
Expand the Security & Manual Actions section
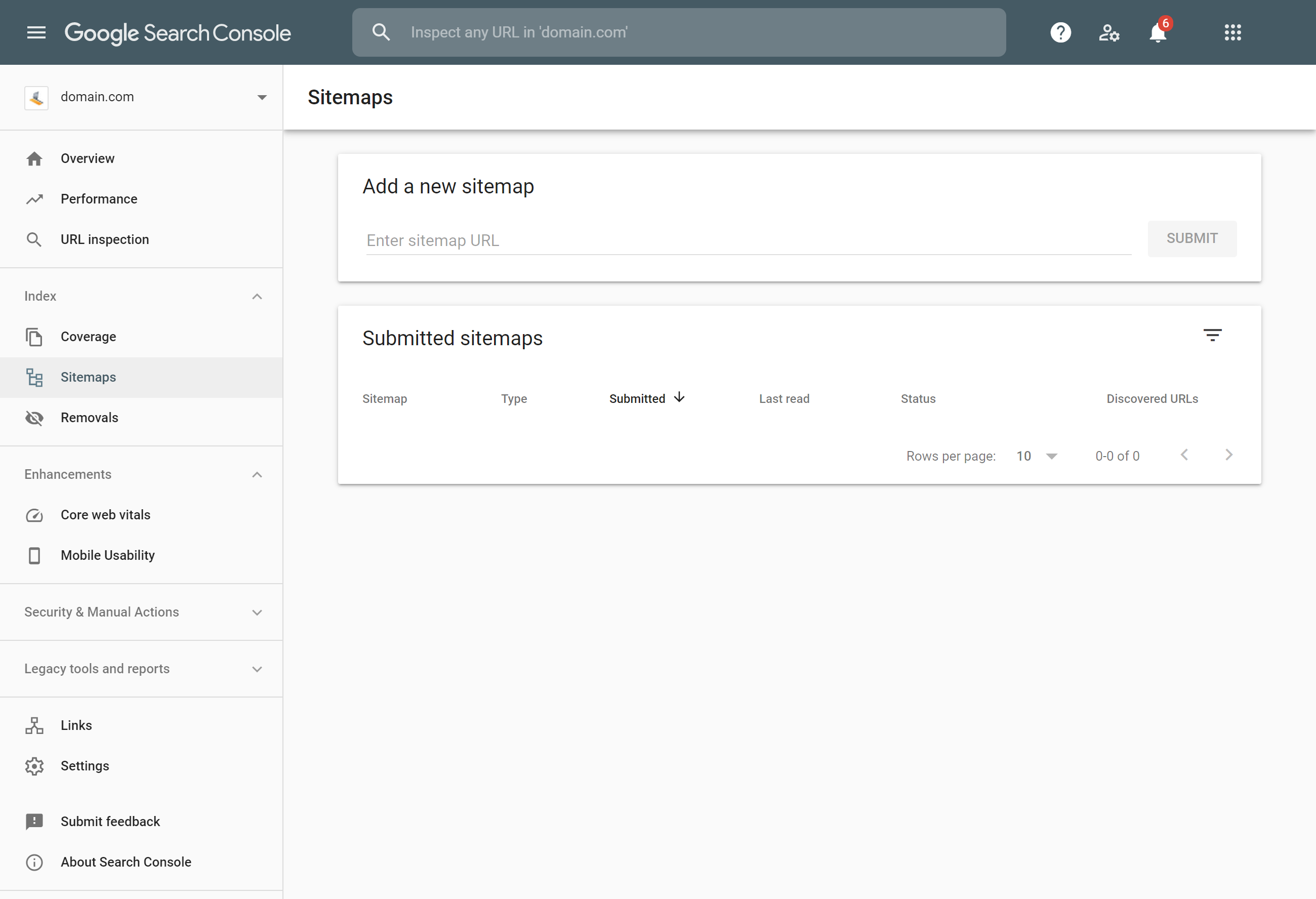pos(142,612)
